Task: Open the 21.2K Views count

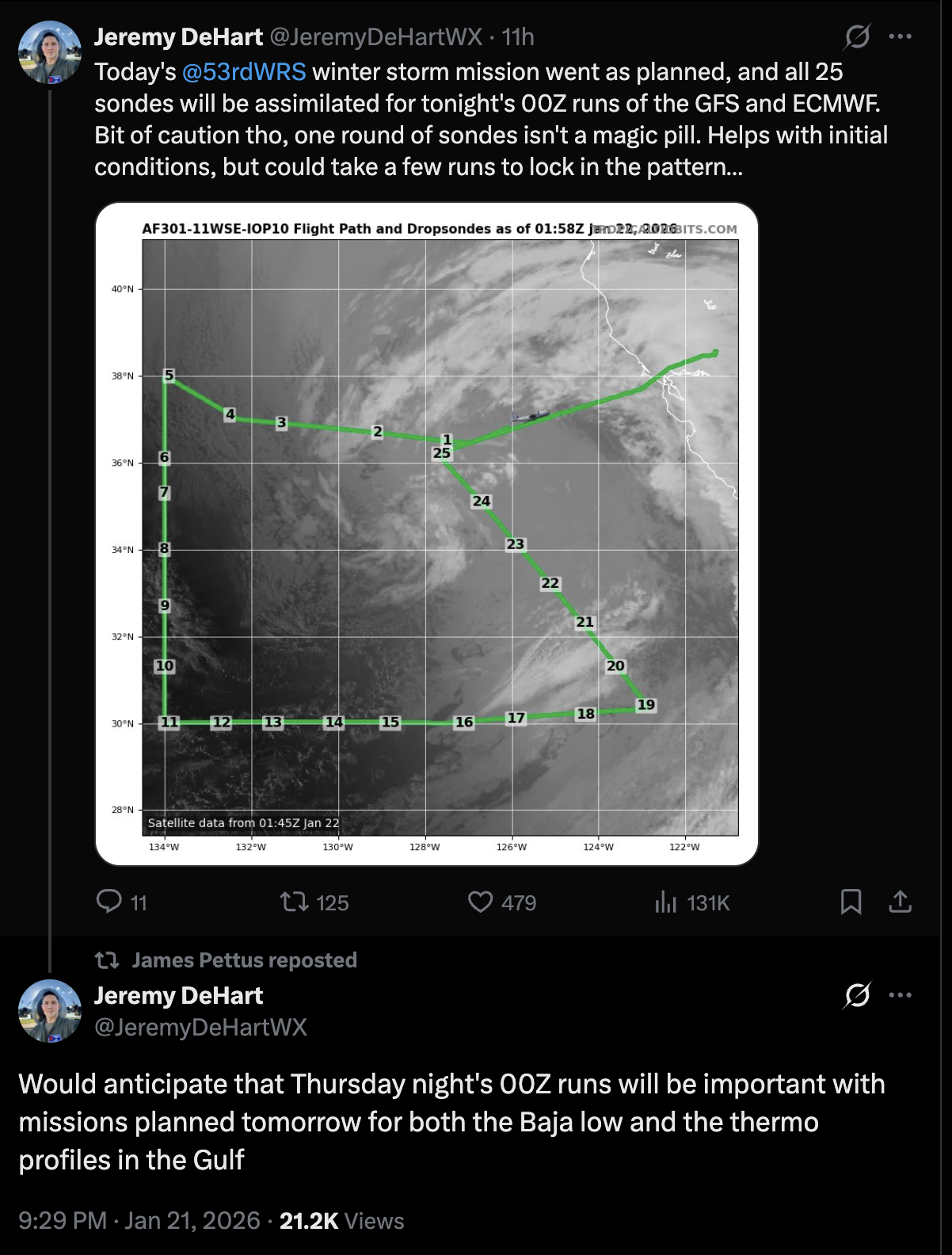Action: click(x=341, y=1220)
